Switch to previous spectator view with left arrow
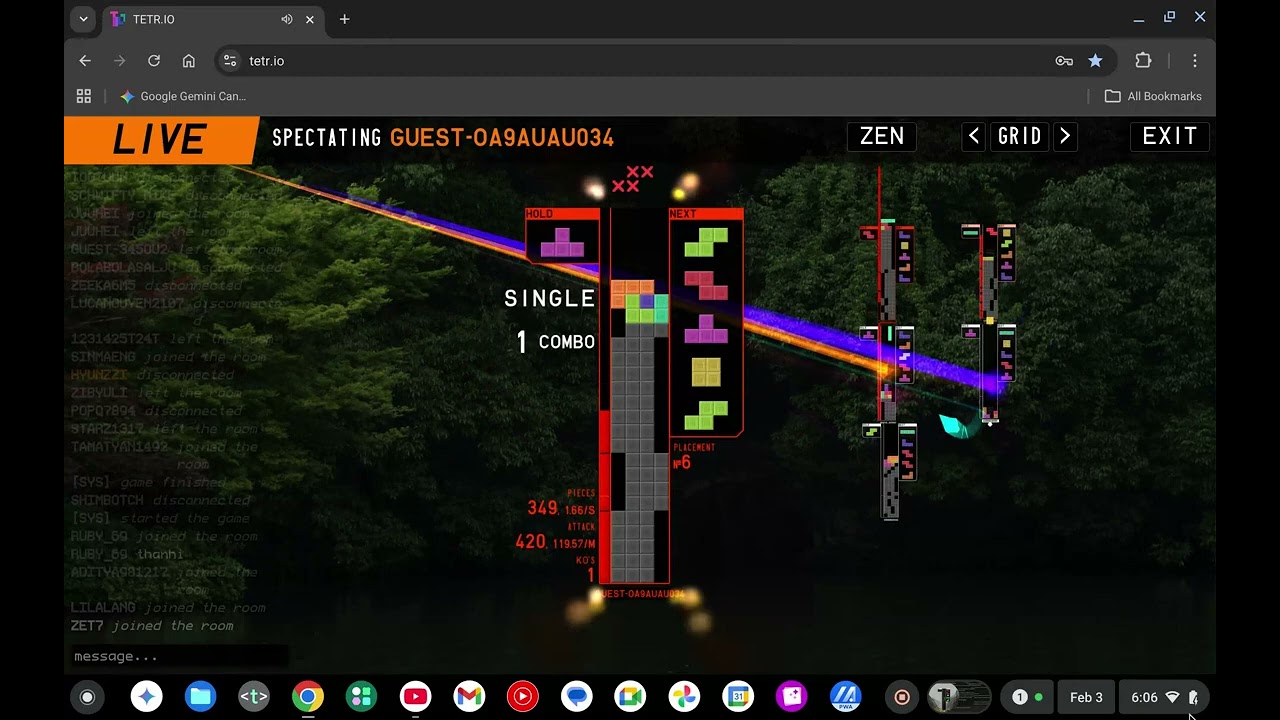Screen dimensions: 1280x720 click(x=974, y=136)
